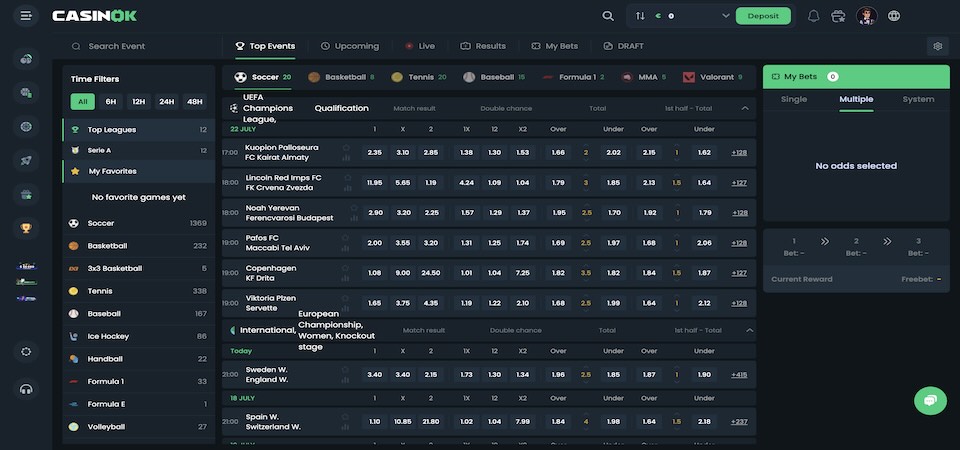Select the 12H time filter

(139, 102)
